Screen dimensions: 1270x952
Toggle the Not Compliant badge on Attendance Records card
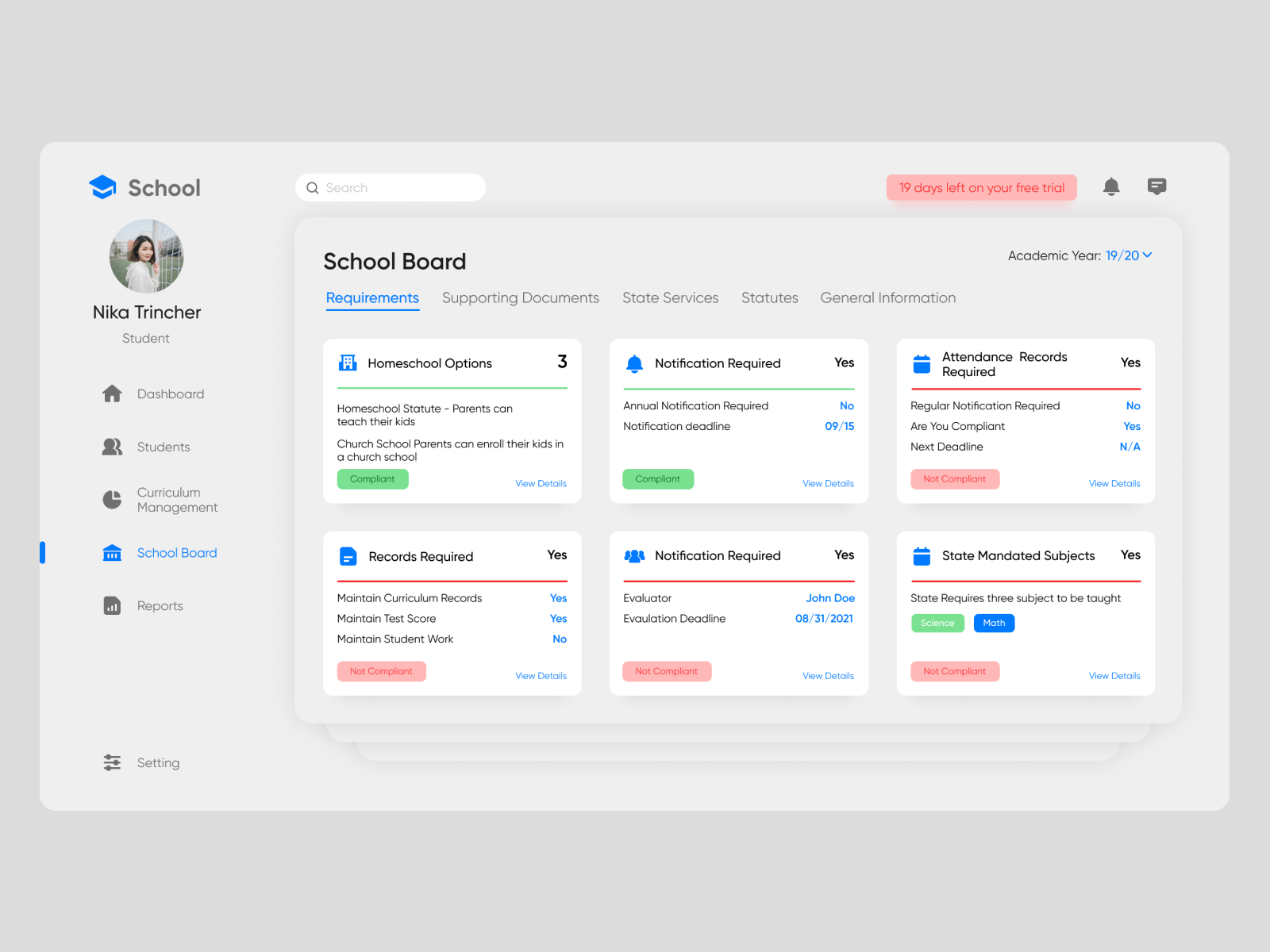(955, 478)
